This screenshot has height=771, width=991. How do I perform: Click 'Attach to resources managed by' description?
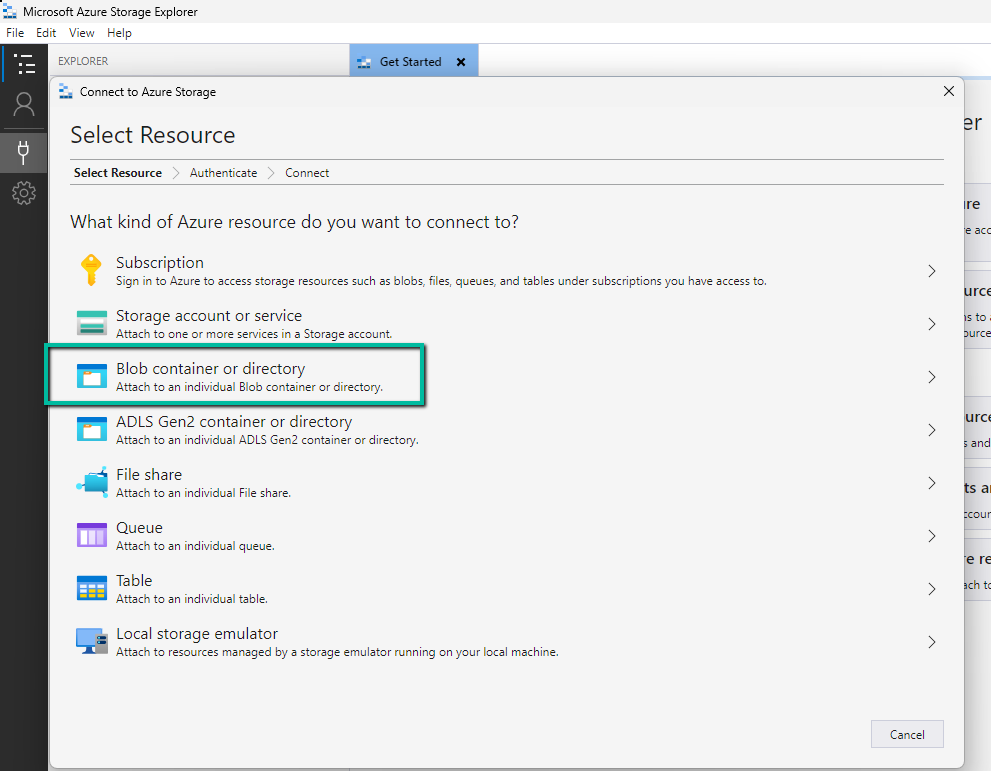point(337,652)
